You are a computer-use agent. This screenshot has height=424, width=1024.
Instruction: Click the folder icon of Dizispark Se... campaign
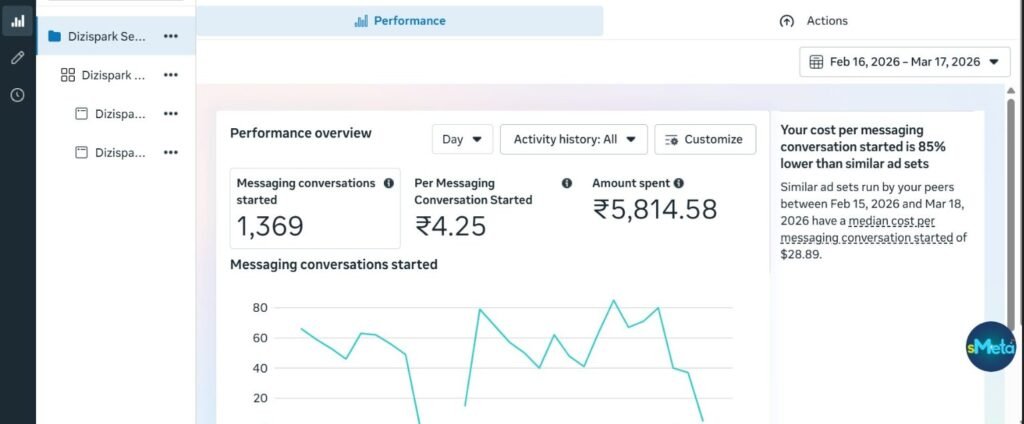click(55, 37)
